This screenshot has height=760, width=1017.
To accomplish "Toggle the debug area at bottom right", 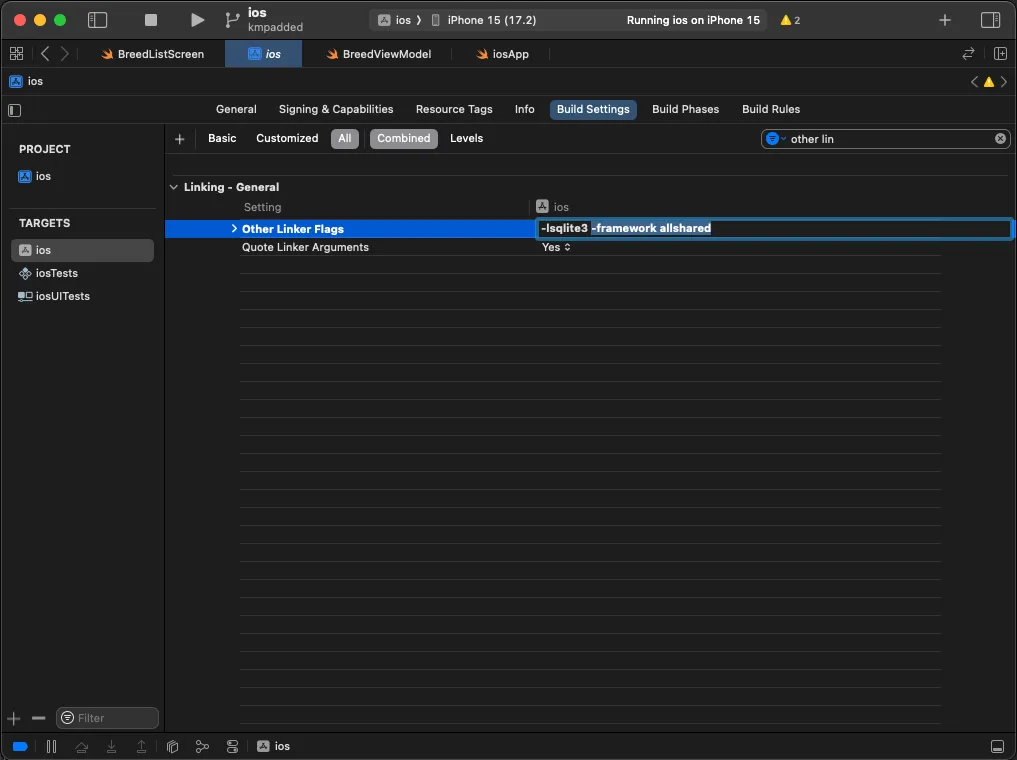I will coord(998,746).
